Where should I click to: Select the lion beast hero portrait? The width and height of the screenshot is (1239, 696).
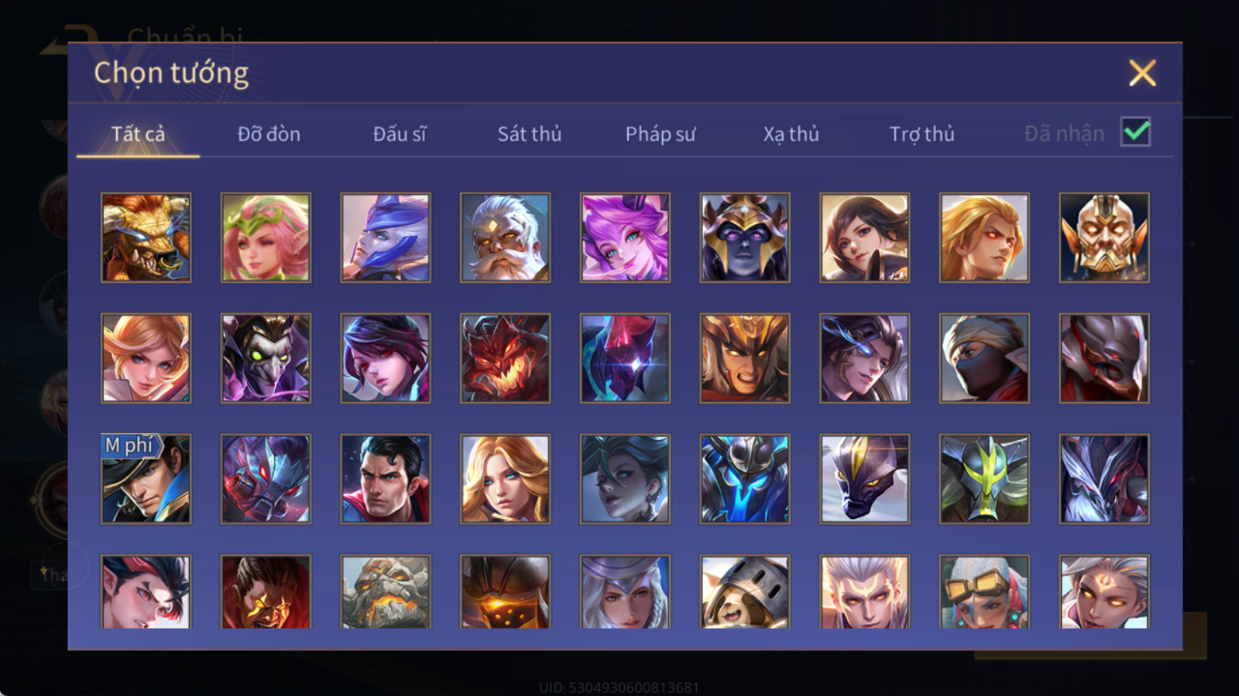(146, 238)
